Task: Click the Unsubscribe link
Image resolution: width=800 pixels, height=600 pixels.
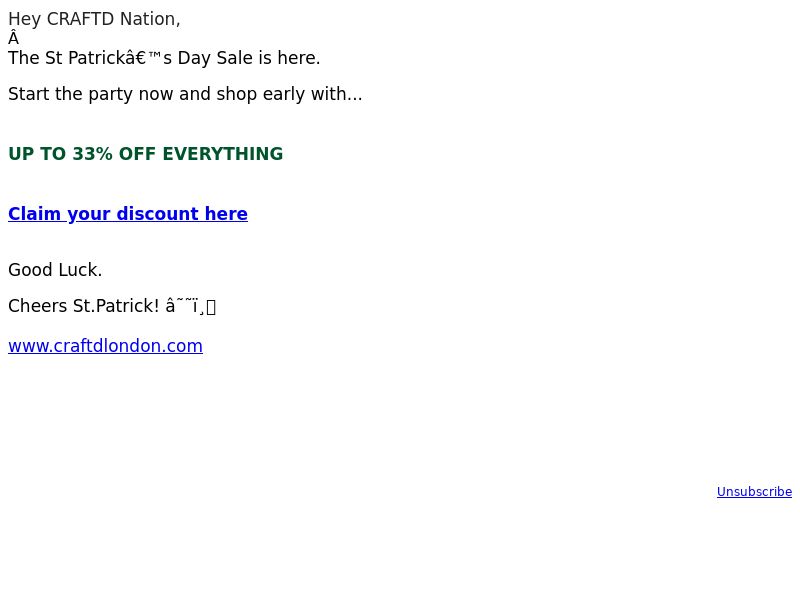Action: [754, 492]
